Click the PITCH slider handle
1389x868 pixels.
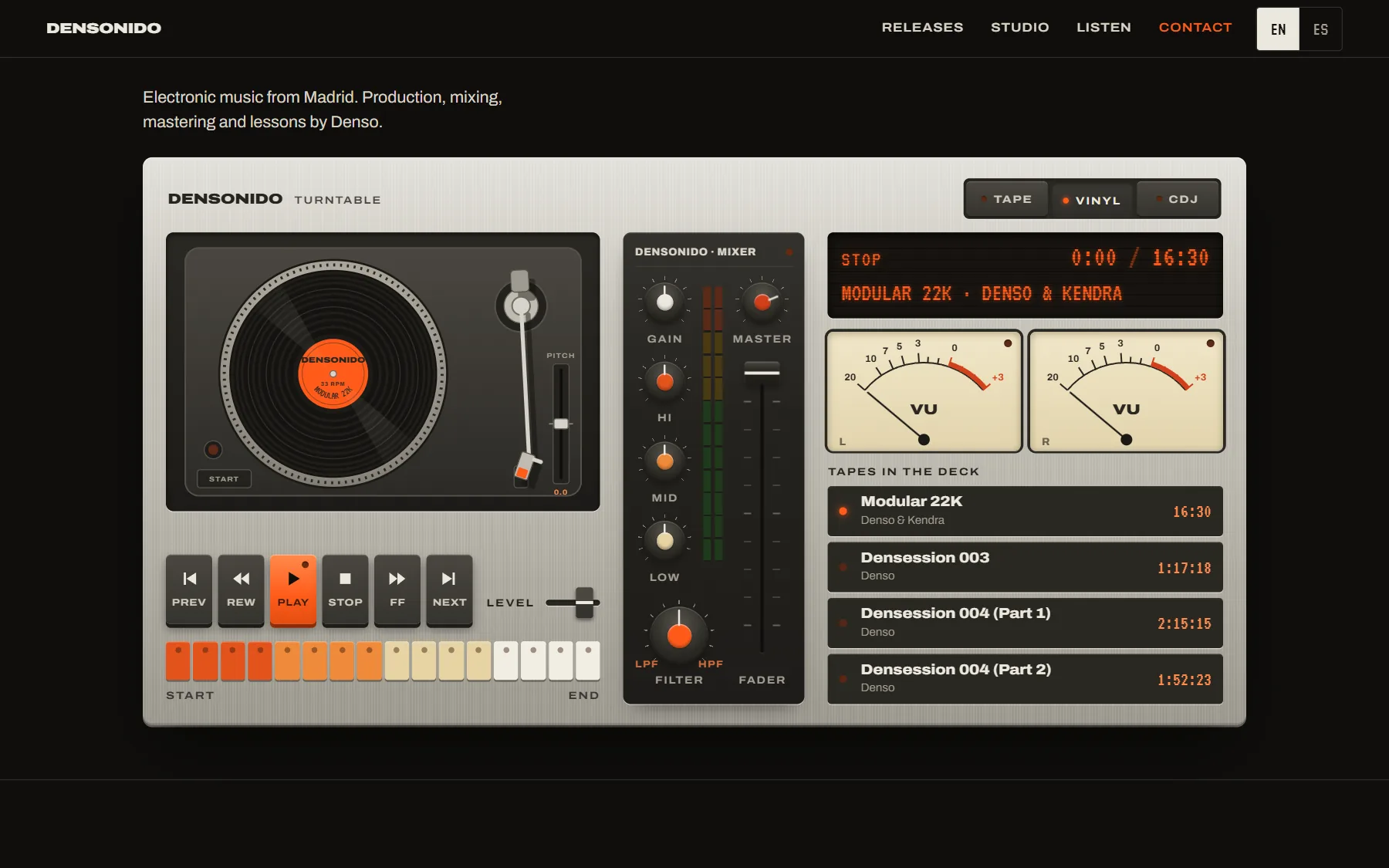[561, 424]
